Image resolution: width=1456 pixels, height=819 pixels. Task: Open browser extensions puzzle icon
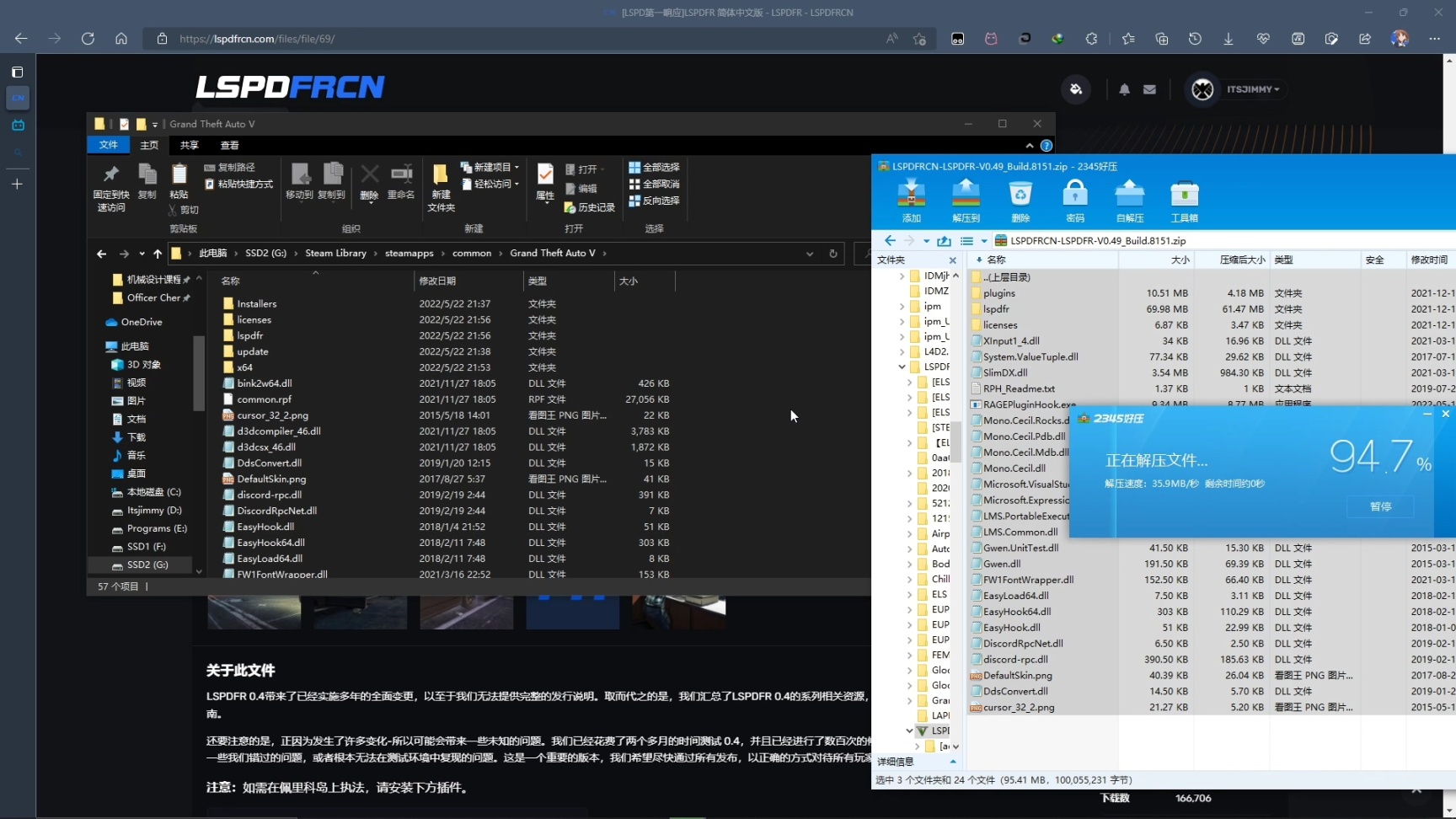coord(1091,39)
